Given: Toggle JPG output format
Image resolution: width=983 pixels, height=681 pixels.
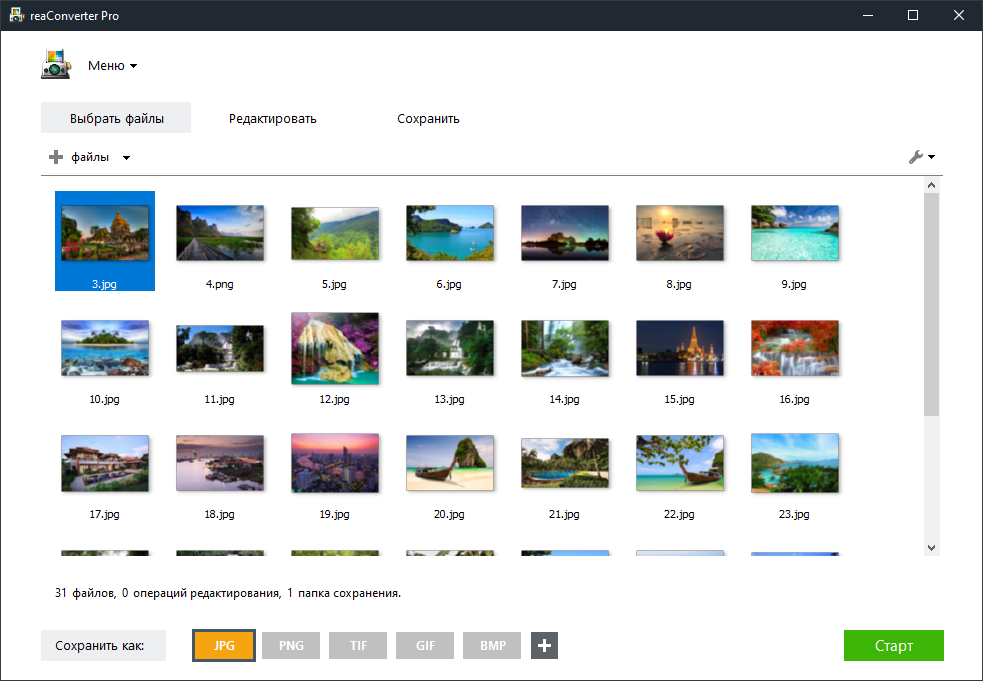Looking at the screenshot, I should 224,646.
